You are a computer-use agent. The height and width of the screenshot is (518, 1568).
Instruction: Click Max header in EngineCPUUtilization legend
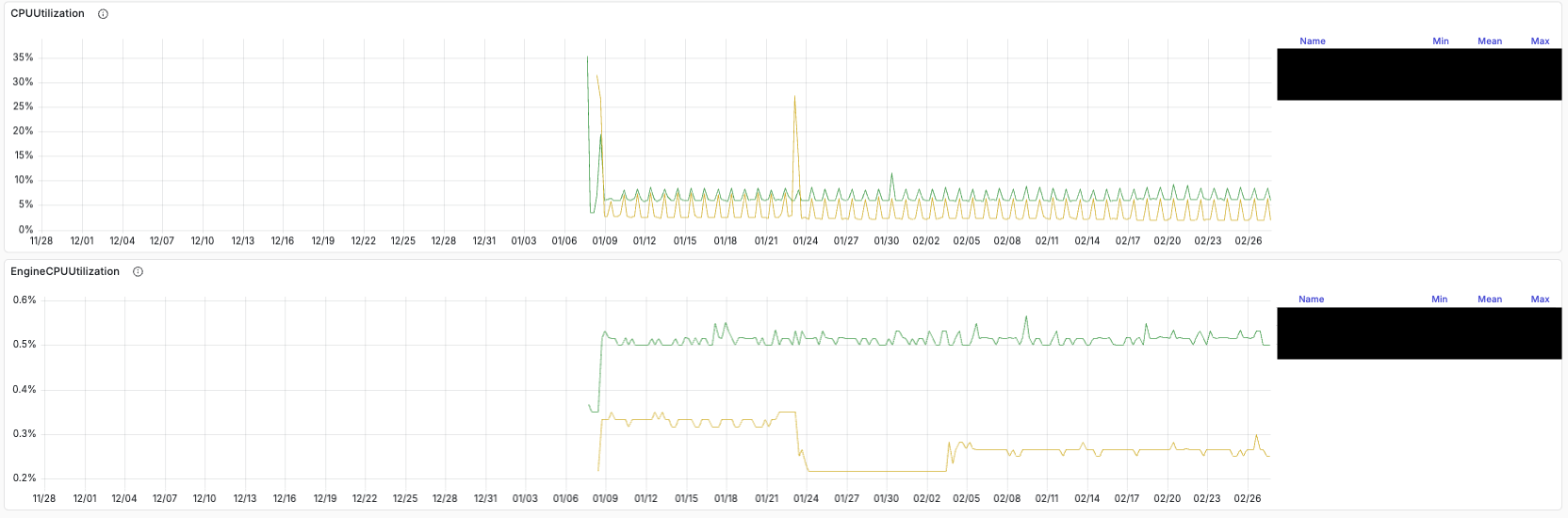point(1540,299)
